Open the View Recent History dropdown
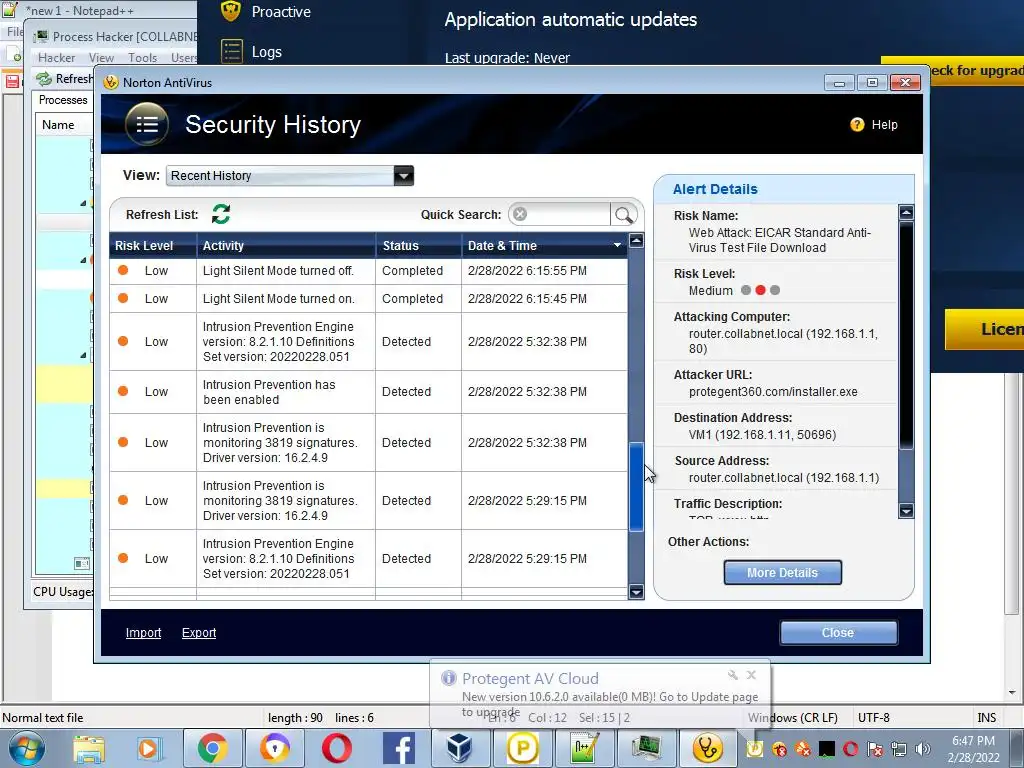Screen dimensions: 1024x768 404,176
